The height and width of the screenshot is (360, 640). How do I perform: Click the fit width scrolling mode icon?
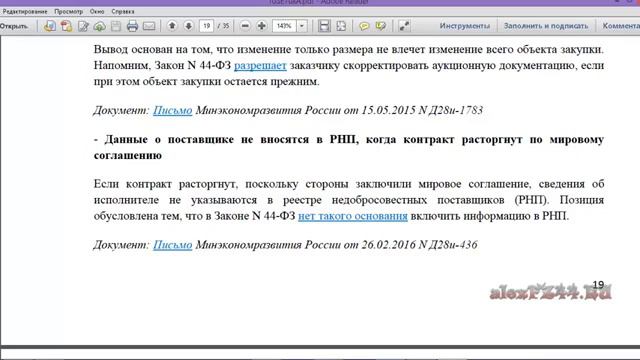[x=324, y=26]
